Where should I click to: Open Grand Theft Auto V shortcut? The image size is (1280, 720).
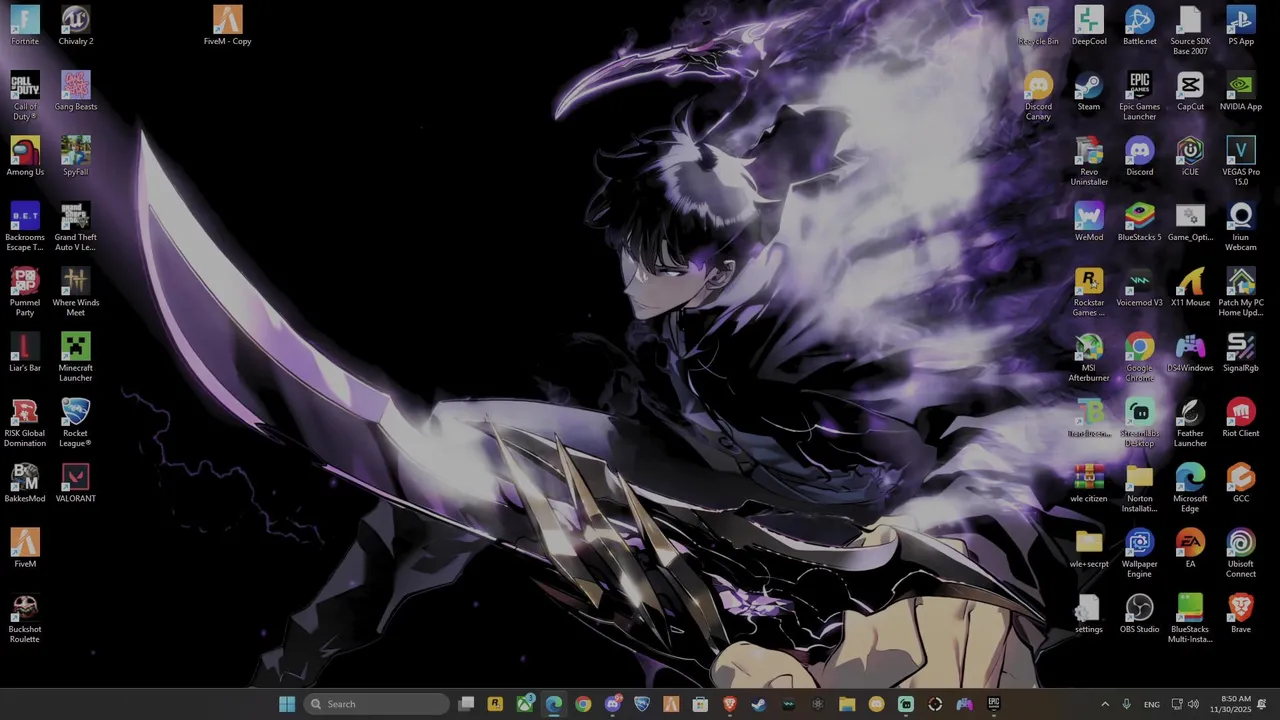click(x=76, y=227)
